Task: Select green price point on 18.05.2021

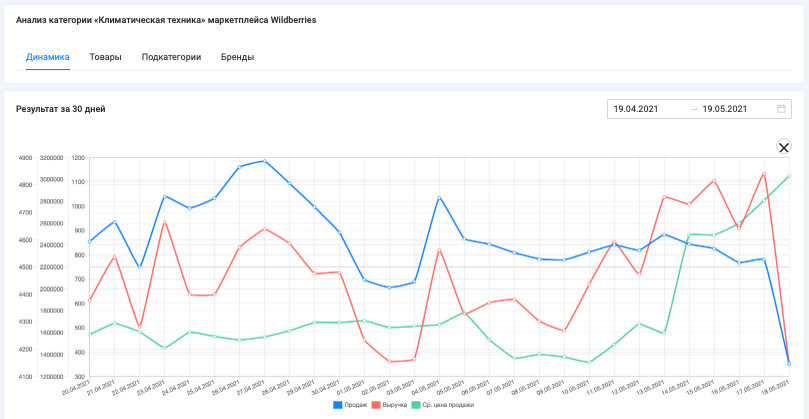Action: coord(789,176)
